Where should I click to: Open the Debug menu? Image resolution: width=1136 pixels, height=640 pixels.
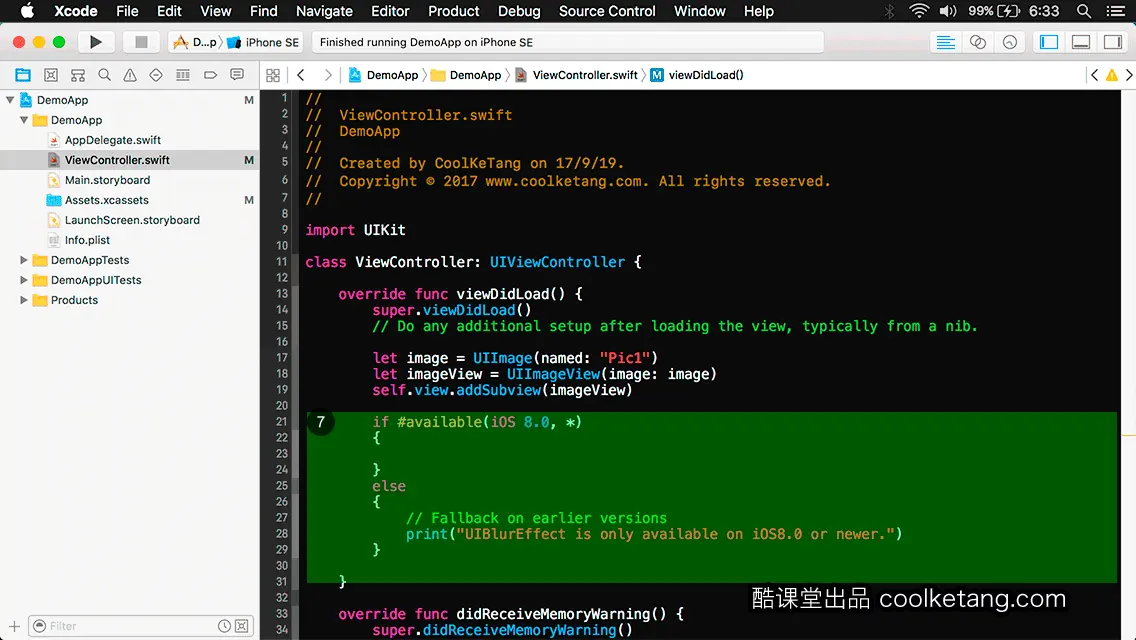(519, 11)
